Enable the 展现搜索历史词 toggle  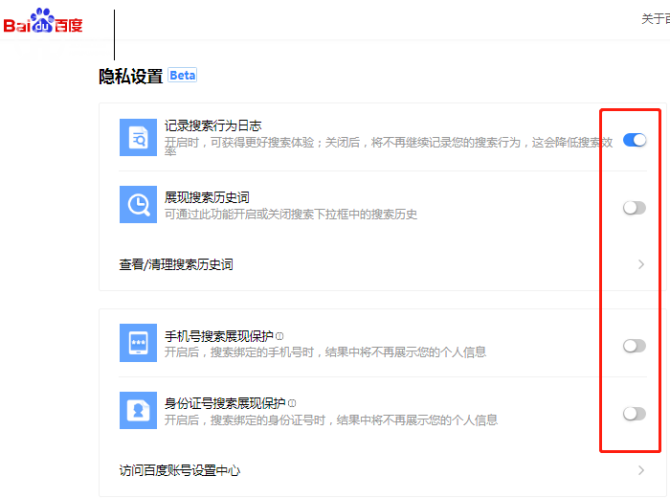(x=635, y=208)
